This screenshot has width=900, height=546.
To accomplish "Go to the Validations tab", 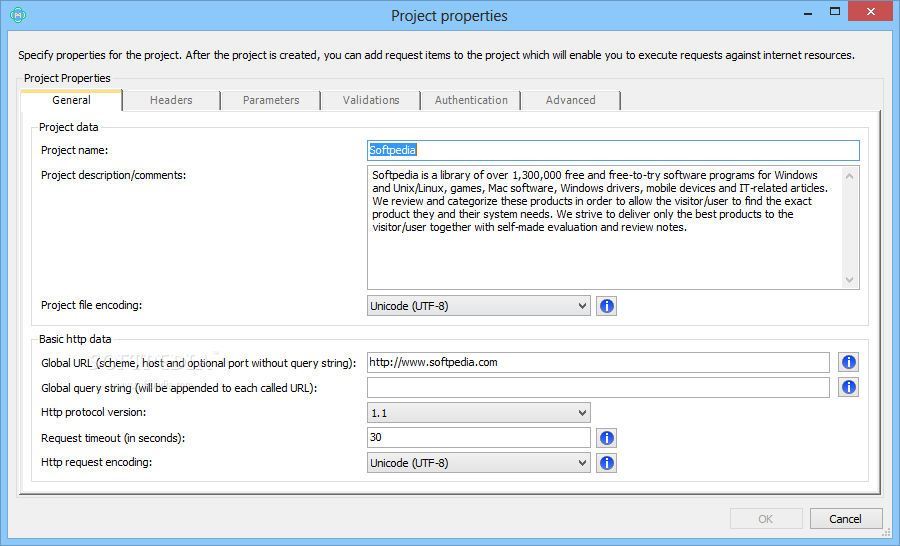I will (371, 100).
